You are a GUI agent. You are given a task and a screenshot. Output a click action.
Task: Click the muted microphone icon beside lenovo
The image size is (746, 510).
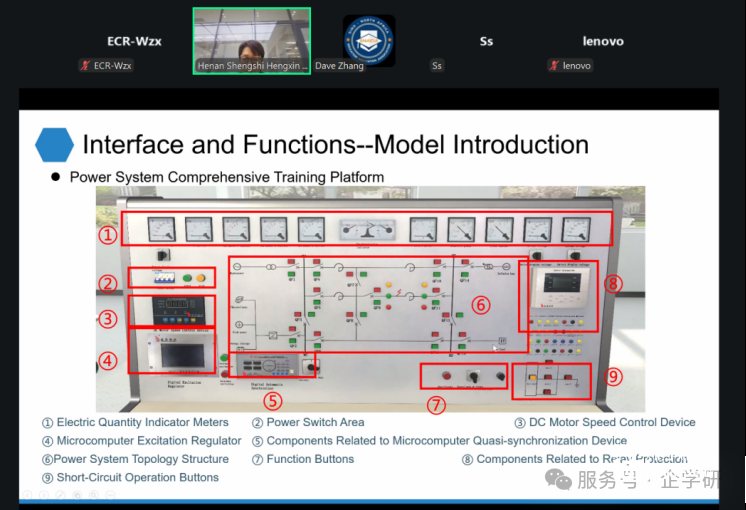tap(554, 66)
